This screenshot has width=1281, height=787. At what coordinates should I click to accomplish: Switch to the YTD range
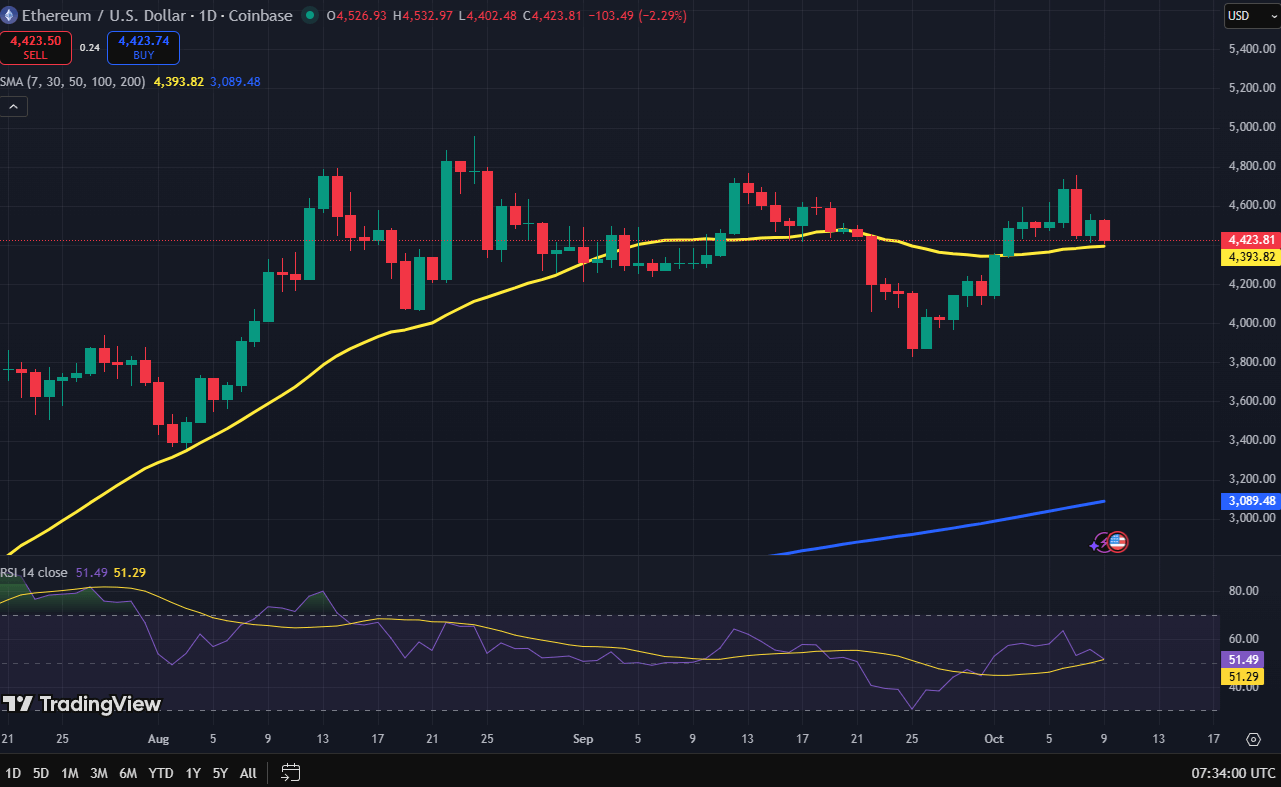(160, 773)
